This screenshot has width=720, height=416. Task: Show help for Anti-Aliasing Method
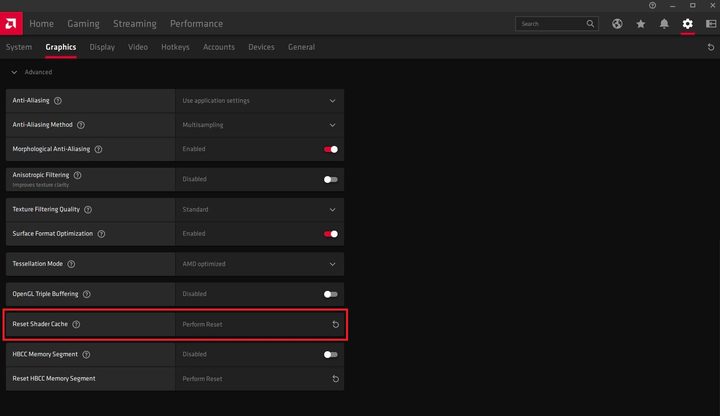tap(81, 125)
